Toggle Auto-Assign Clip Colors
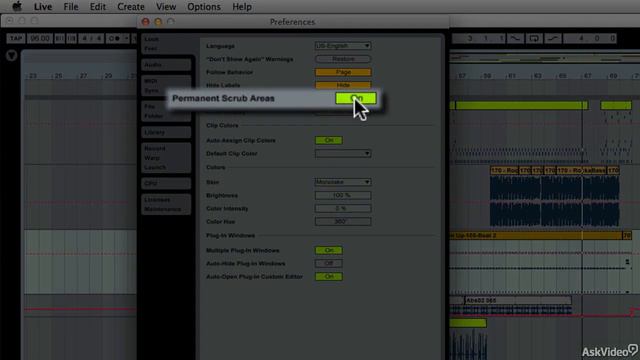The height and width of the screenshot is (360, 640). pyautogui.click(x=329, y=140)
